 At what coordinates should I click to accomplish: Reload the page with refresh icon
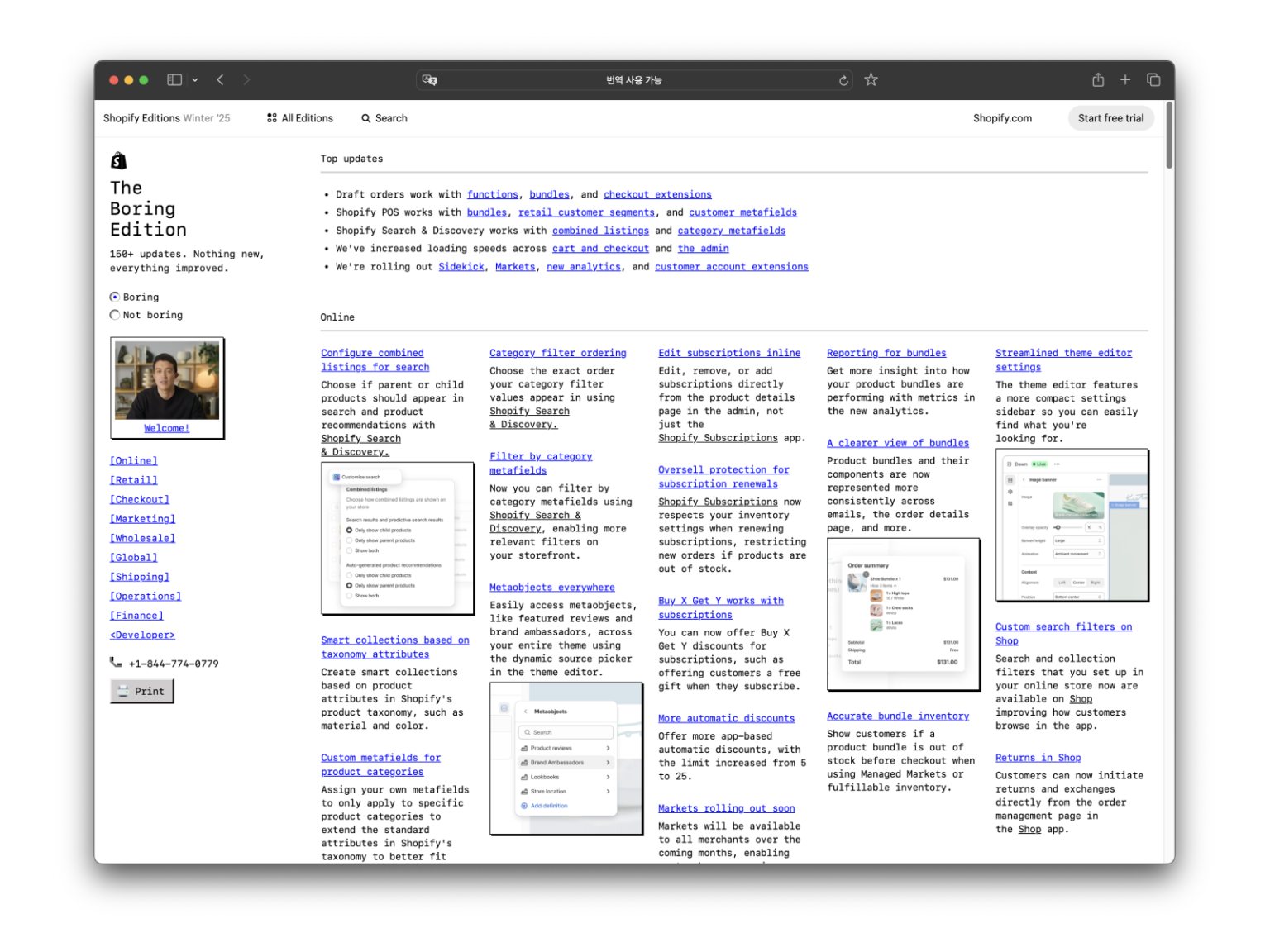843,80
